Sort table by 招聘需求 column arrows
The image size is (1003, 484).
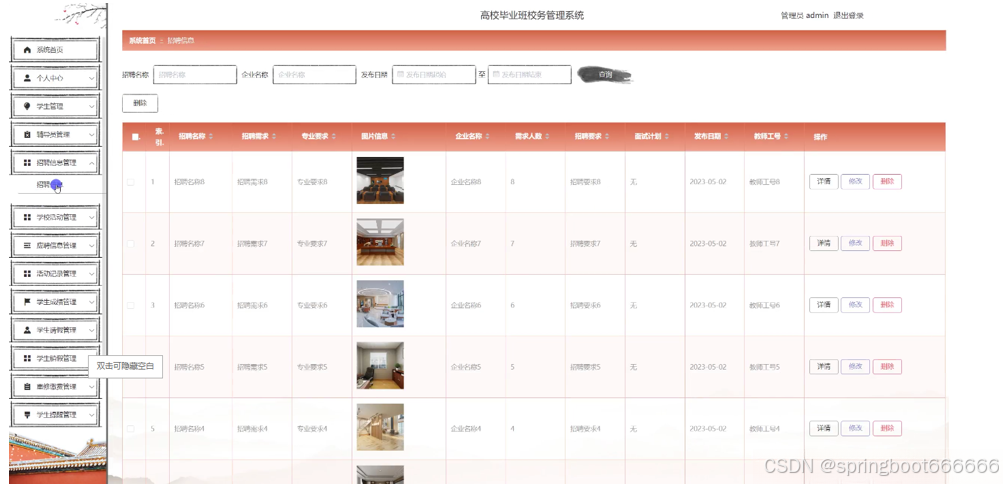(x=274, y=137)
